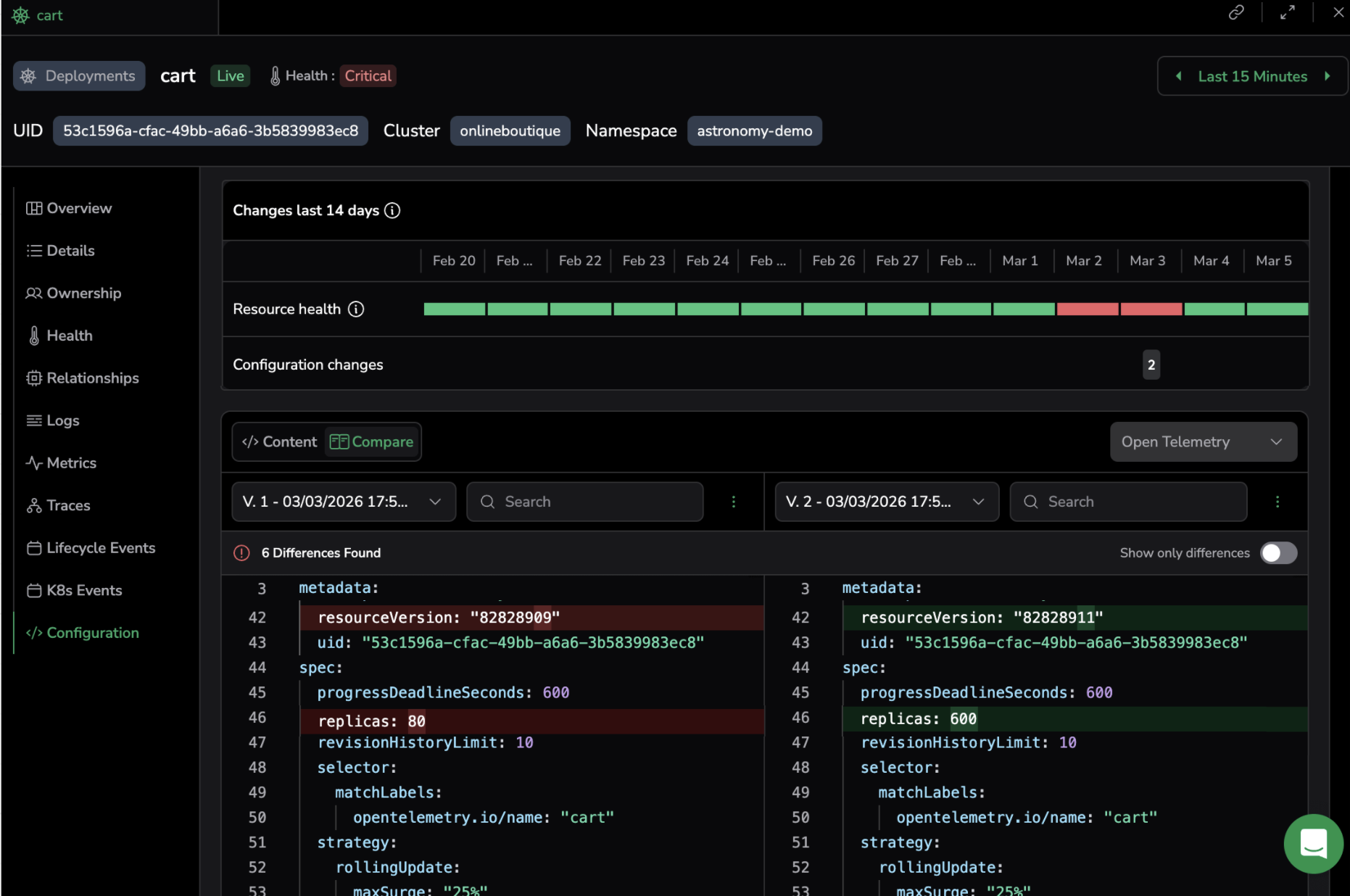Click the Last 15 Minutes time range
This screenshot has width=1350, height=896.
pyautogui.click(x=1252, y=76)
